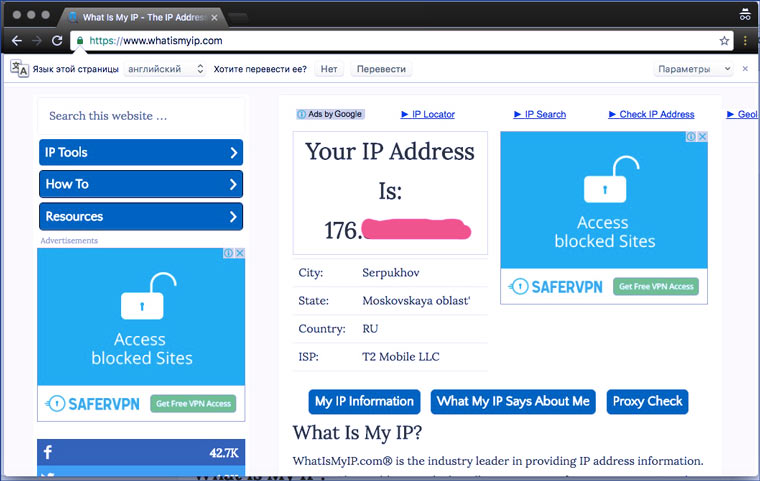The height and width of the screenshot is (481, 760).
Task: Click the address bar URL whatismyip.com
Action: coord(156,41)
